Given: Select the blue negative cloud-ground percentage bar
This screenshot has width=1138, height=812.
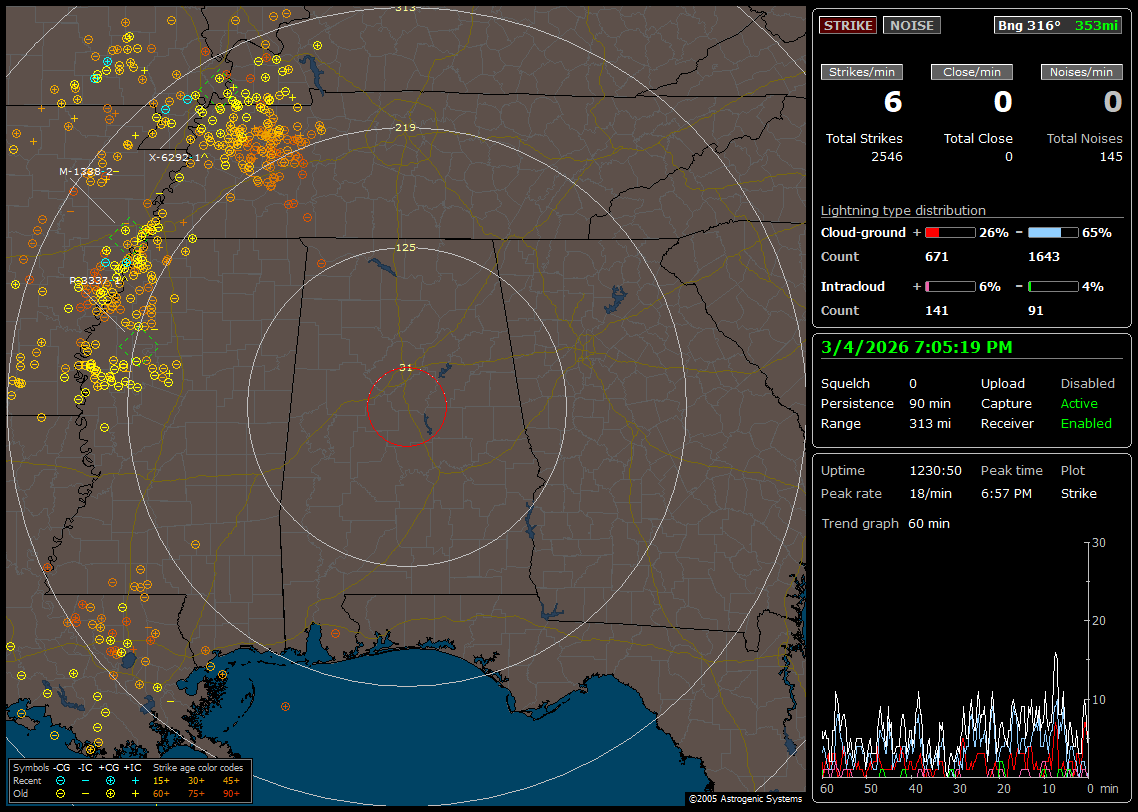Looking at the screenshot, I should tap(1053, 232).
